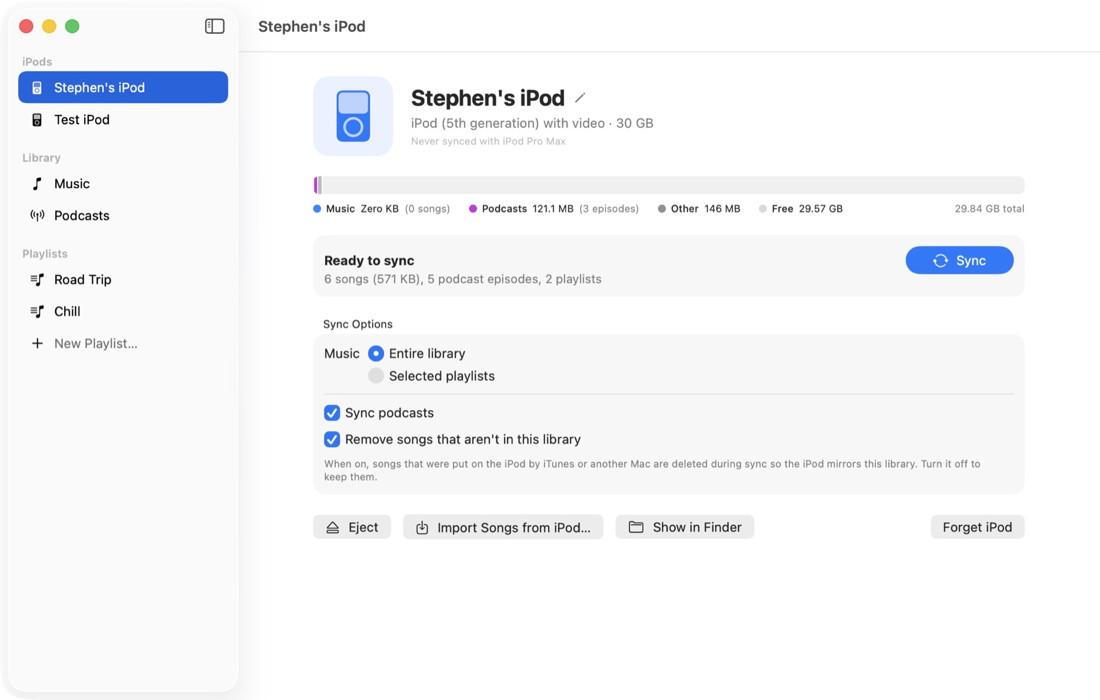Select the Entire library radio button
Screen dimensions: 1100x700
pyautogui.click(x=376, y=354)
